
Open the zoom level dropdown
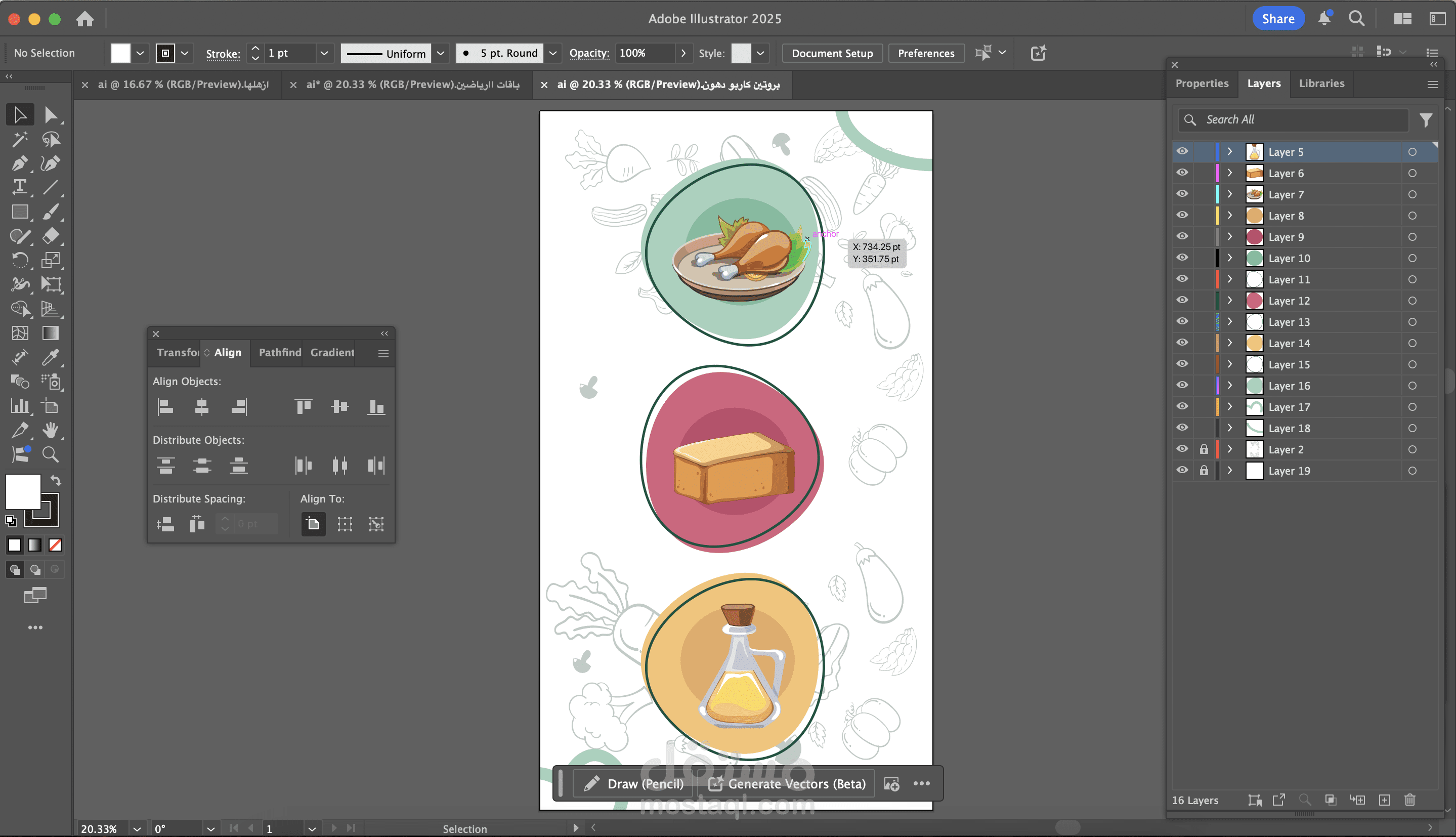click(x=137, y=829)
